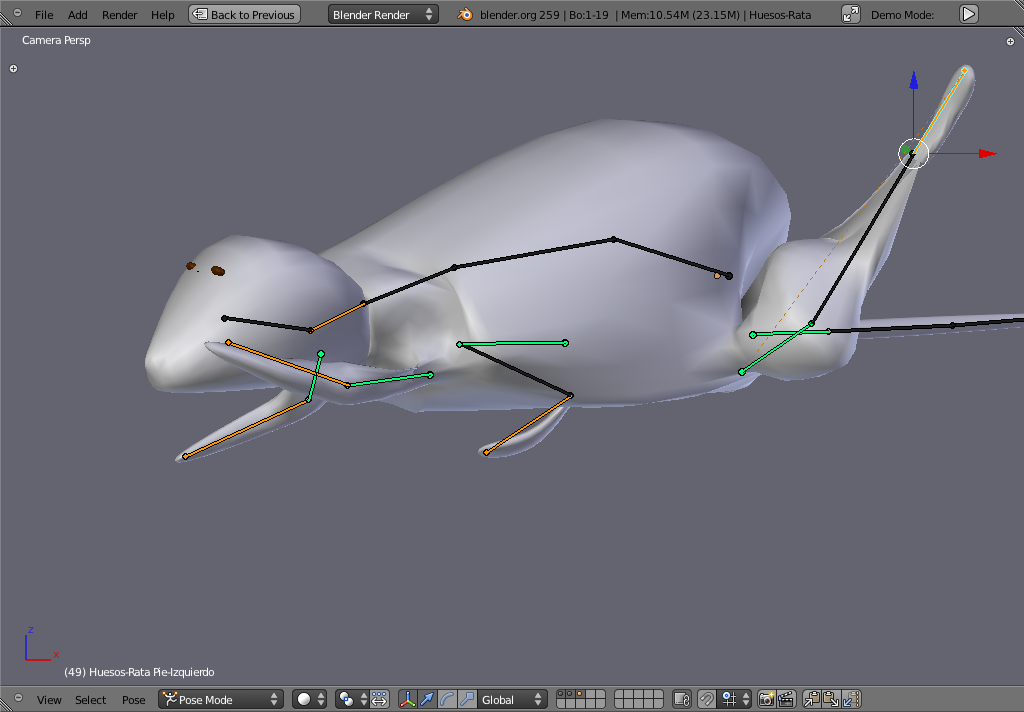Open the Global orientation dropdown
Image resolution: width=1024 pixels, height=712 pixels.
click(512, 700)
